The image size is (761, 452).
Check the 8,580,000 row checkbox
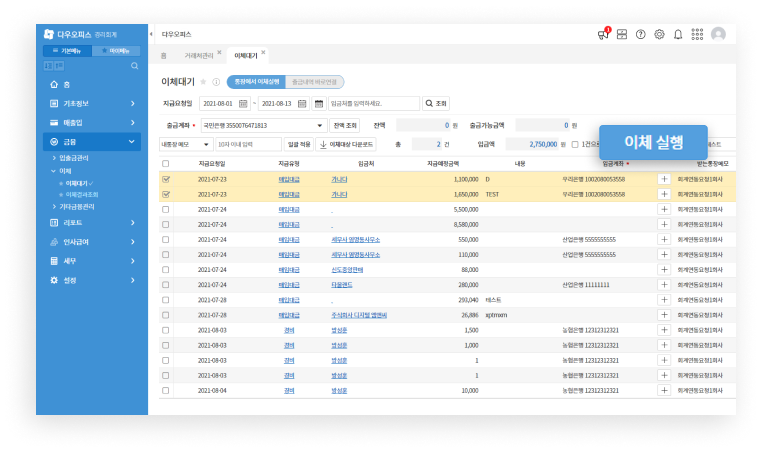click(x=165, y=224)
